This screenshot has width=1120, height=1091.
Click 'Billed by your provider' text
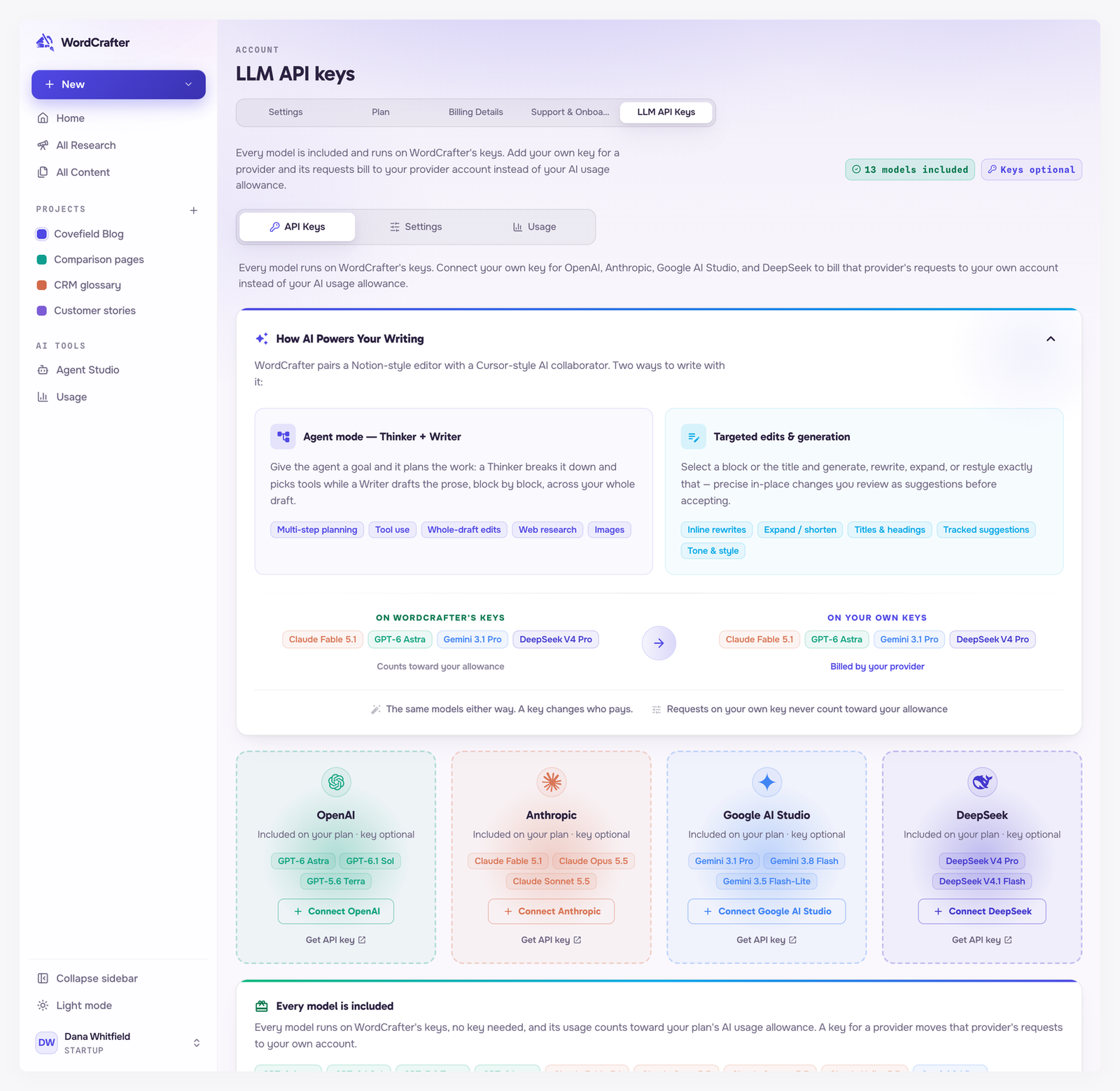877,667
